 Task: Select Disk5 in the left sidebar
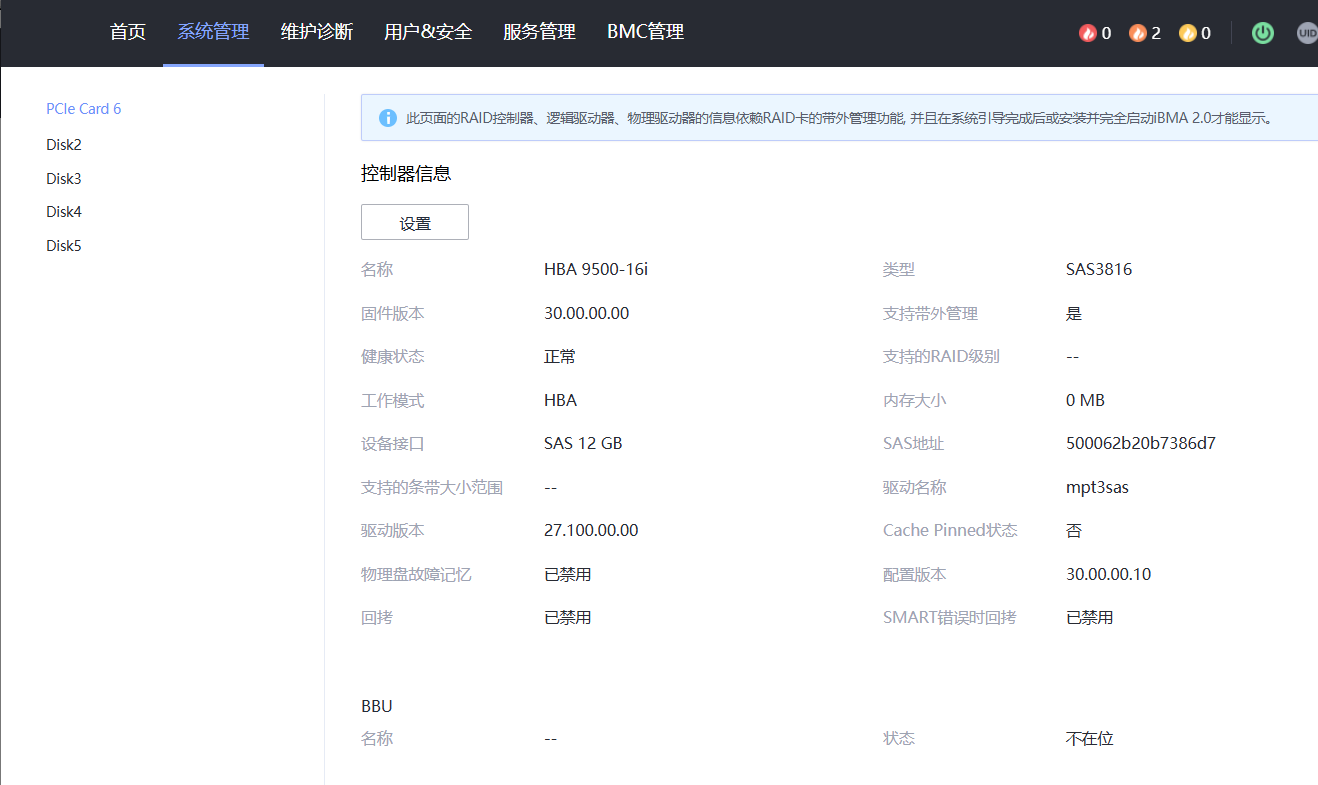tap(63, 245)
